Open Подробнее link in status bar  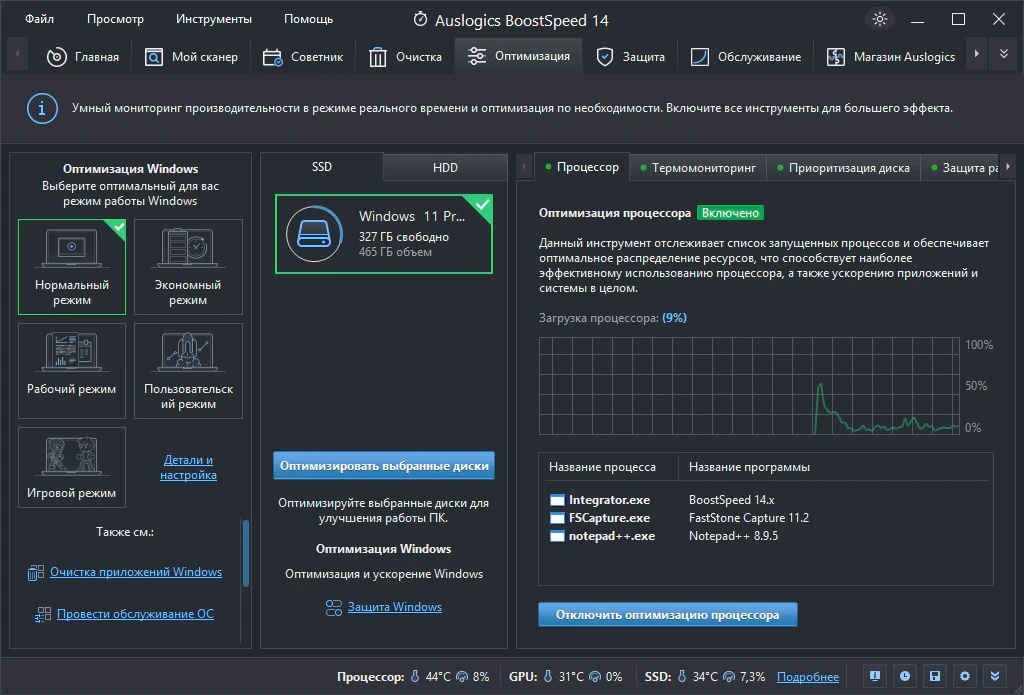tap(808, 677)
